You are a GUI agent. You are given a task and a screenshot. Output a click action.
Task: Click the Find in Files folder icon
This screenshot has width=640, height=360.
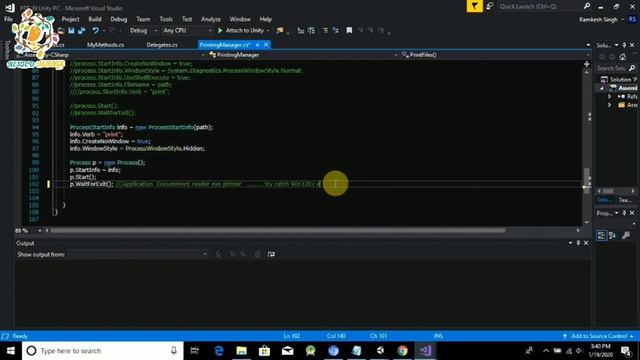[280, 31]
